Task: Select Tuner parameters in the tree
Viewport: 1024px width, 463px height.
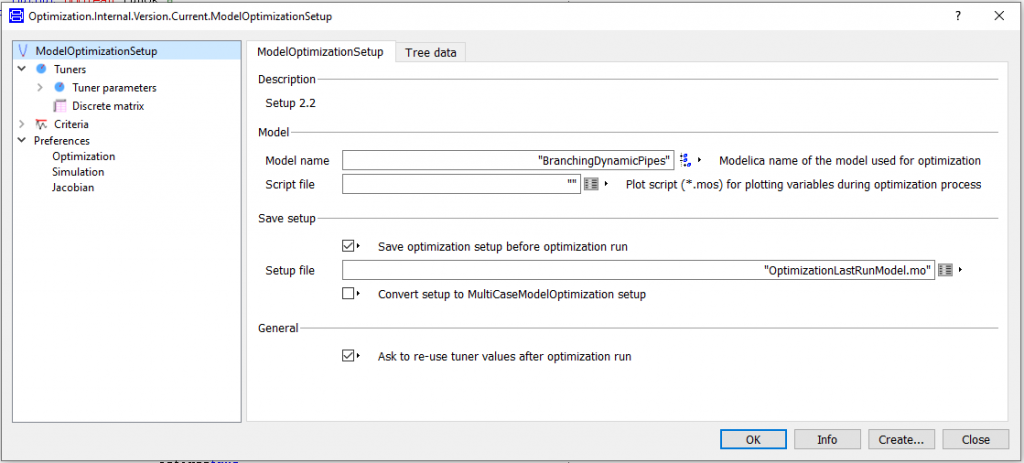Action: point(114,88)
